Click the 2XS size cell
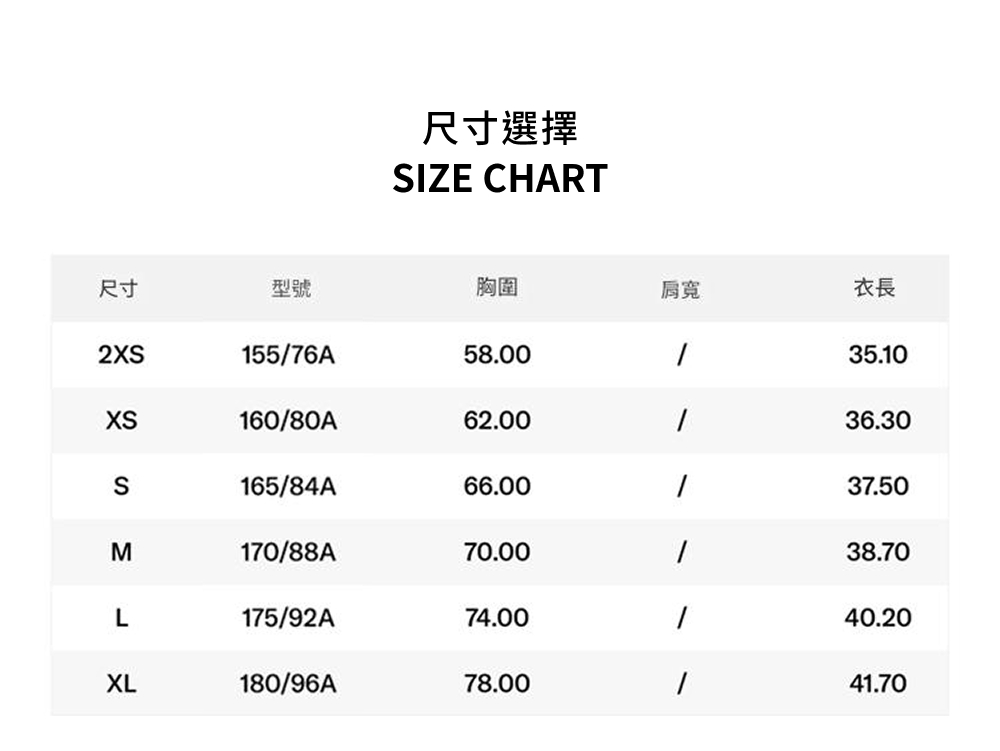 [x=121, y=354]
